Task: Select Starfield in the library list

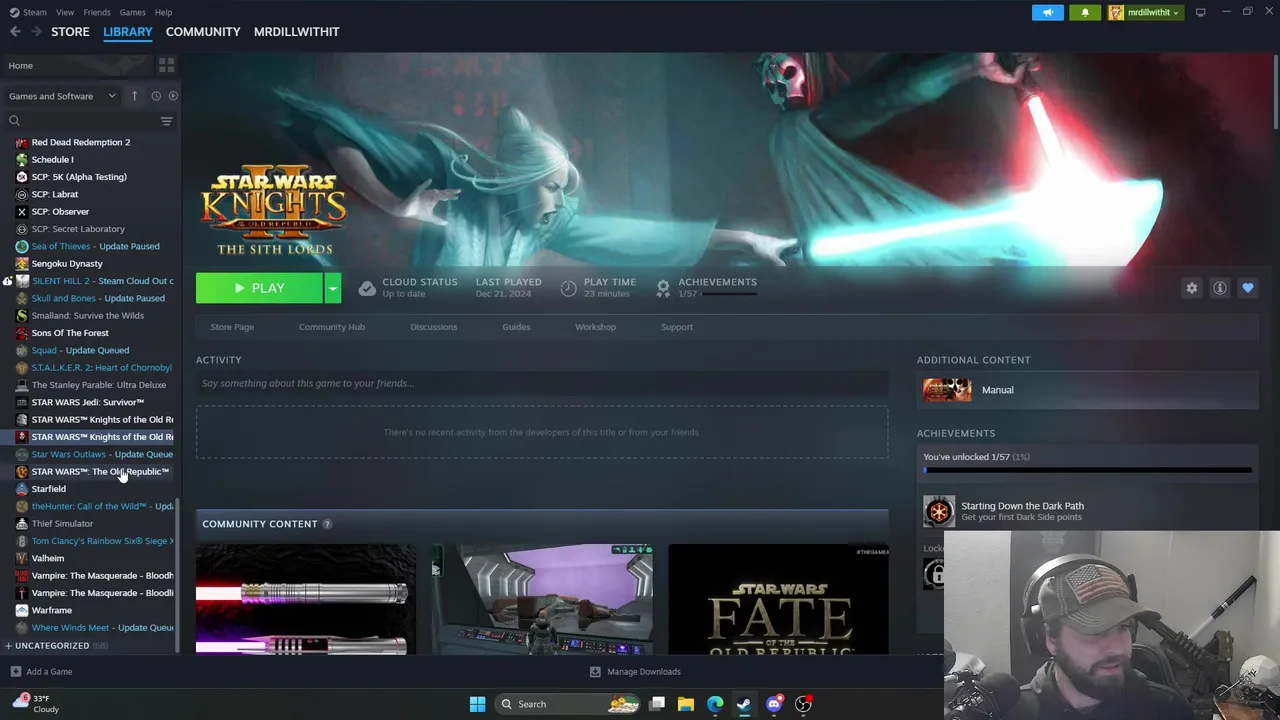Action: pyautogui.click(x=48, y=489)
